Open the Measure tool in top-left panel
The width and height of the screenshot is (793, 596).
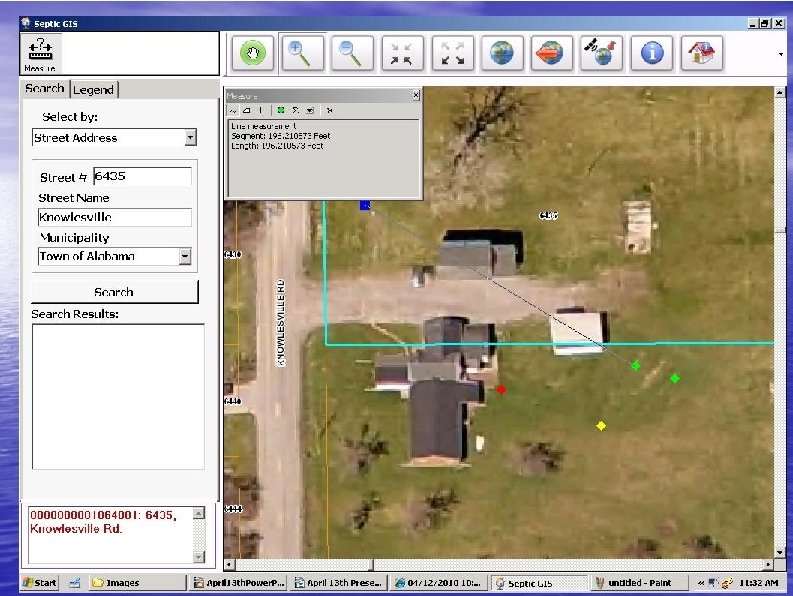[x=40, y=54]
